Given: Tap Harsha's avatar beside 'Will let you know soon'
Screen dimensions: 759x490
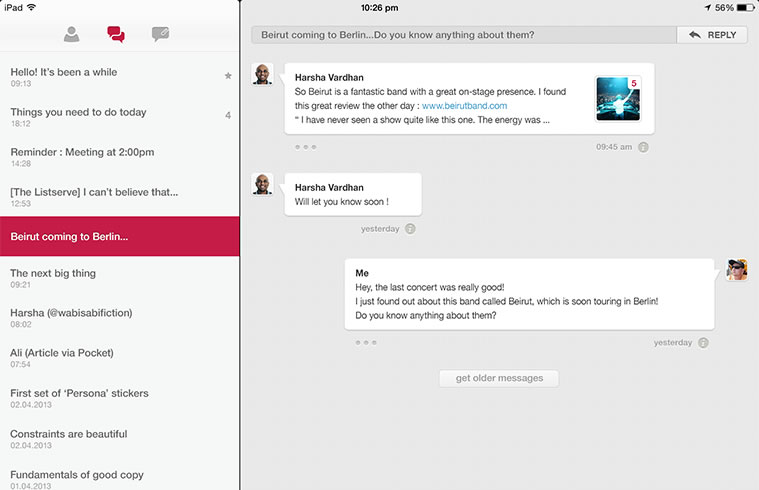Looking at the screenshot, I should [x=262, y=184].
